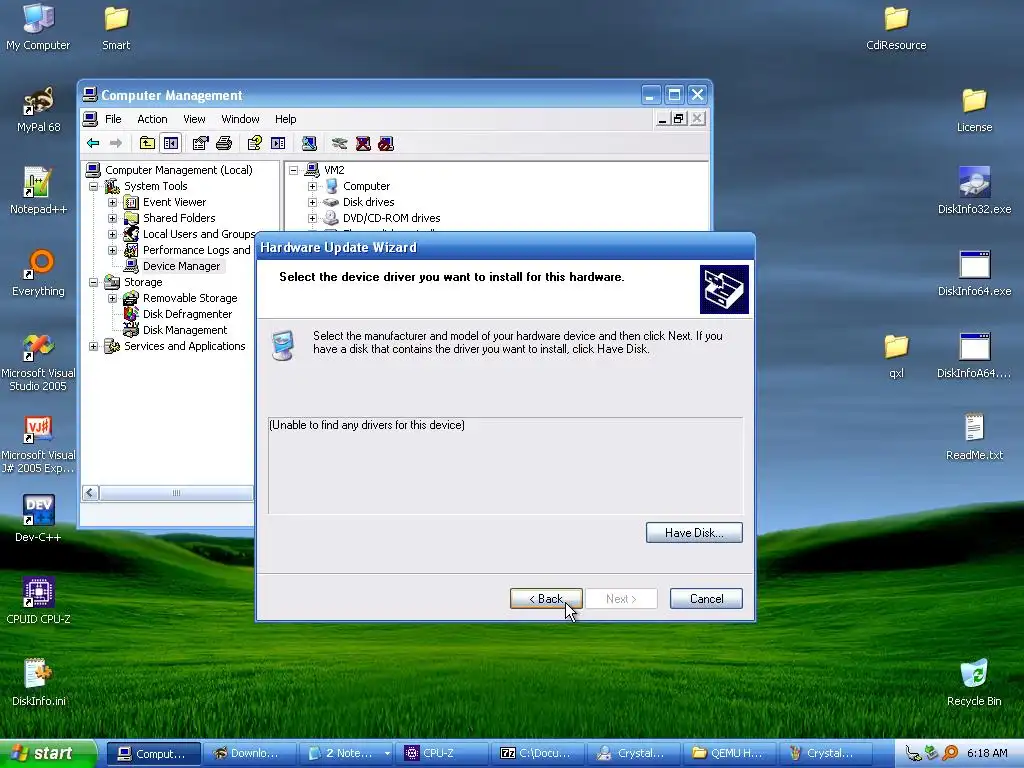Select Microsoft Visual J# 2005 Express icon
This screenshot has width=1024, height=768.
click(38, 444)
